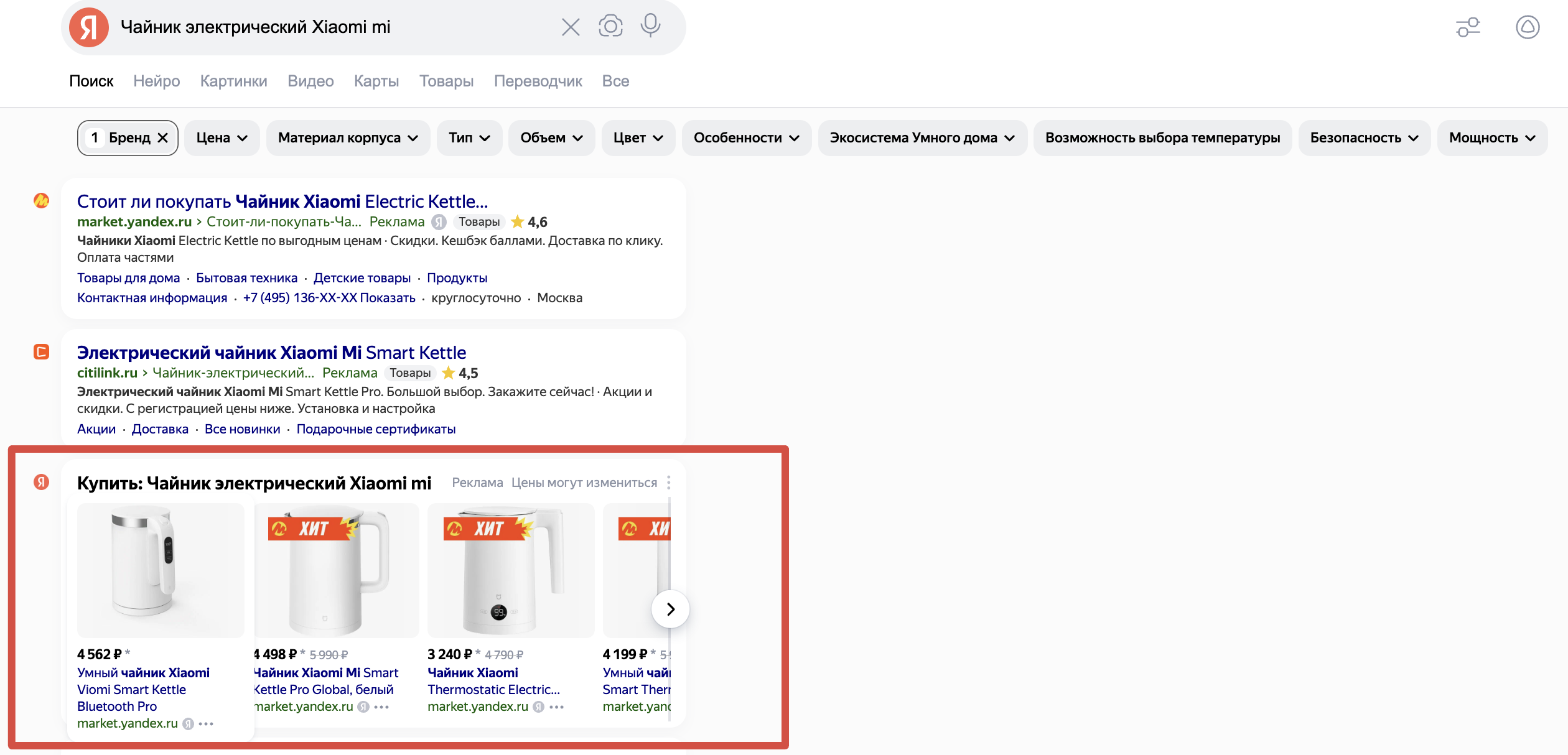Click the Бытовая техника sitelink
The height and width of the screenshot is (755, 1568).
246,278
